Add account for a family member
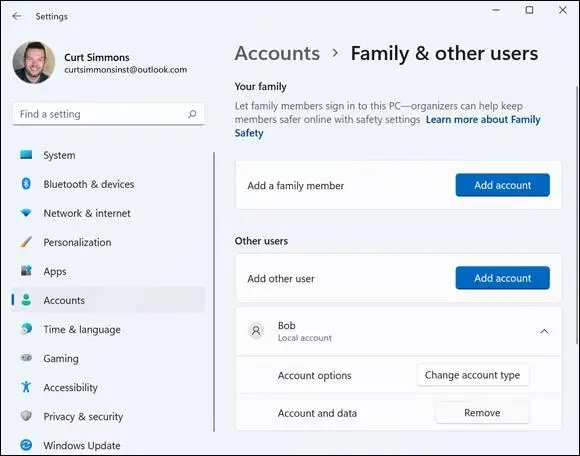580x456 pixels. [x=502, y=185]
